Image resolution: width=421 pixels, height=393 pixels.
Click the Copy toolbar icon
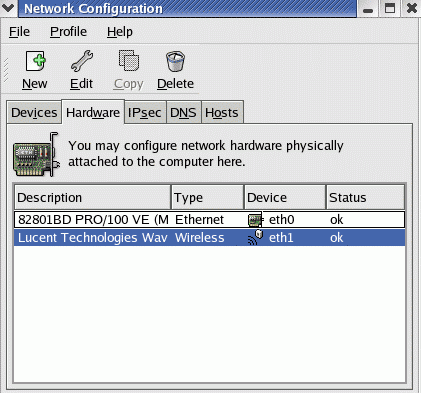point(129,60)
